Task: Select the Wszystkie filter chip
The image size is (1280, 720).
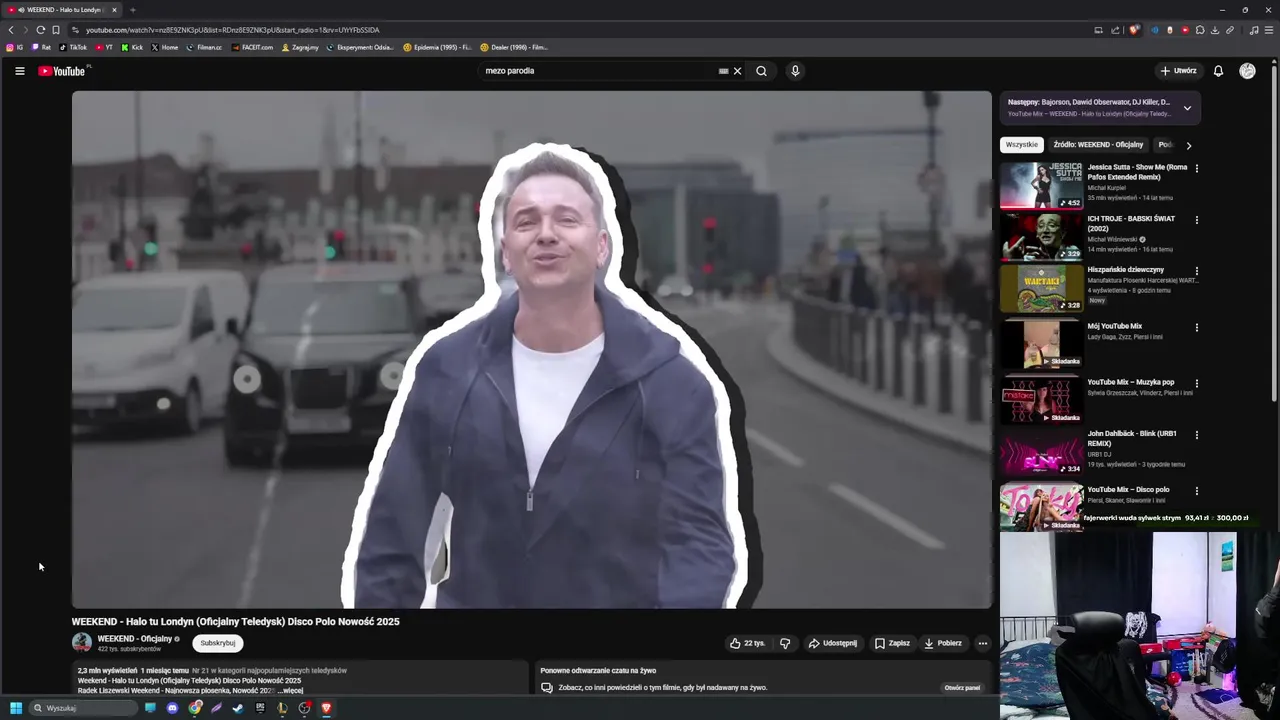Action: point(1022,145)
